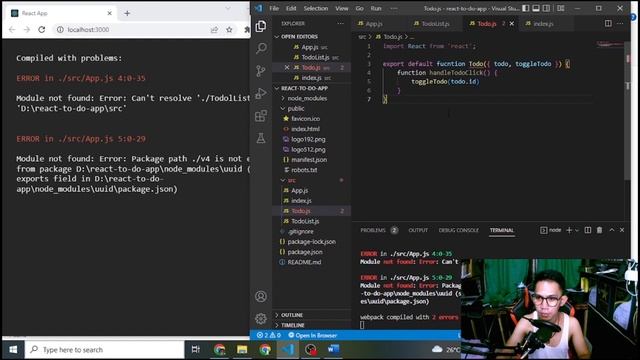Expand the Timeline section
The height and width of the screenshot is (360, 640).
pos(312,325)
